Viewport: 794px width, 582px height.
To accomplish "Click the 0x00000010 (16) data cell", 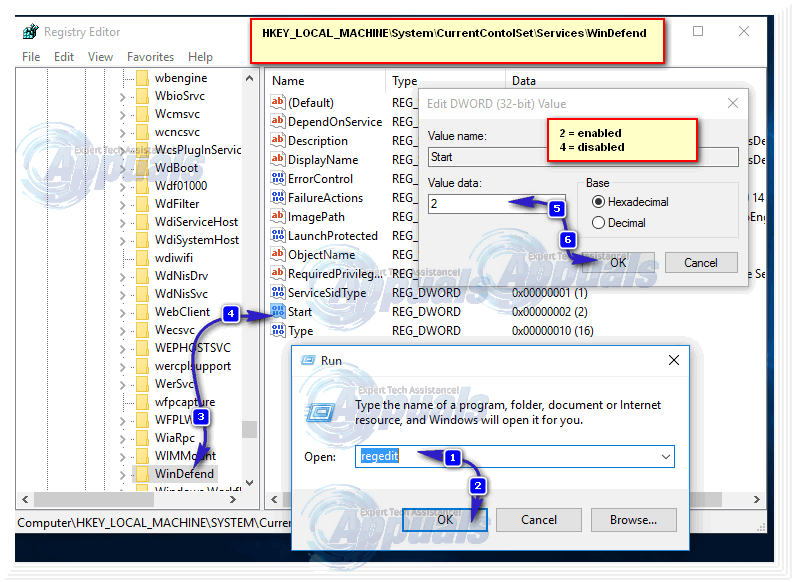I will click(x=552, y=330).
